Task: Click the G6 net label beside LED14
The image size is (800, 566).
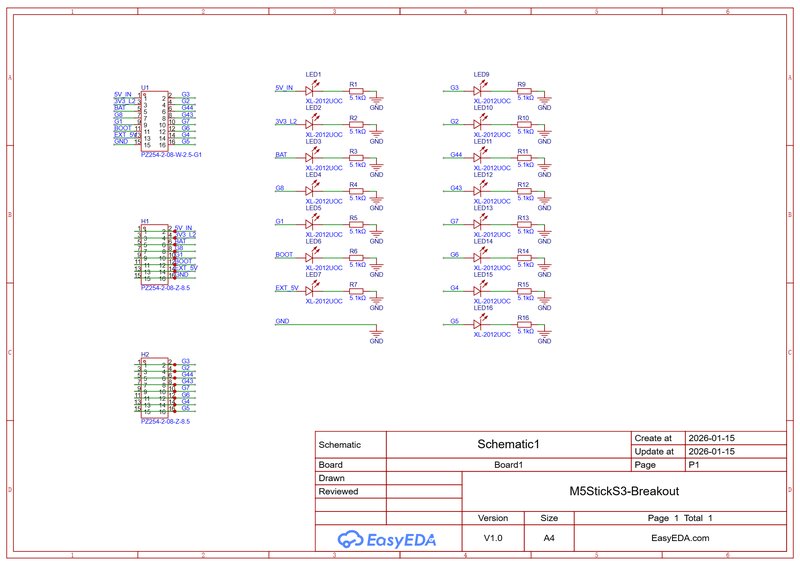Action: (455, 255)
